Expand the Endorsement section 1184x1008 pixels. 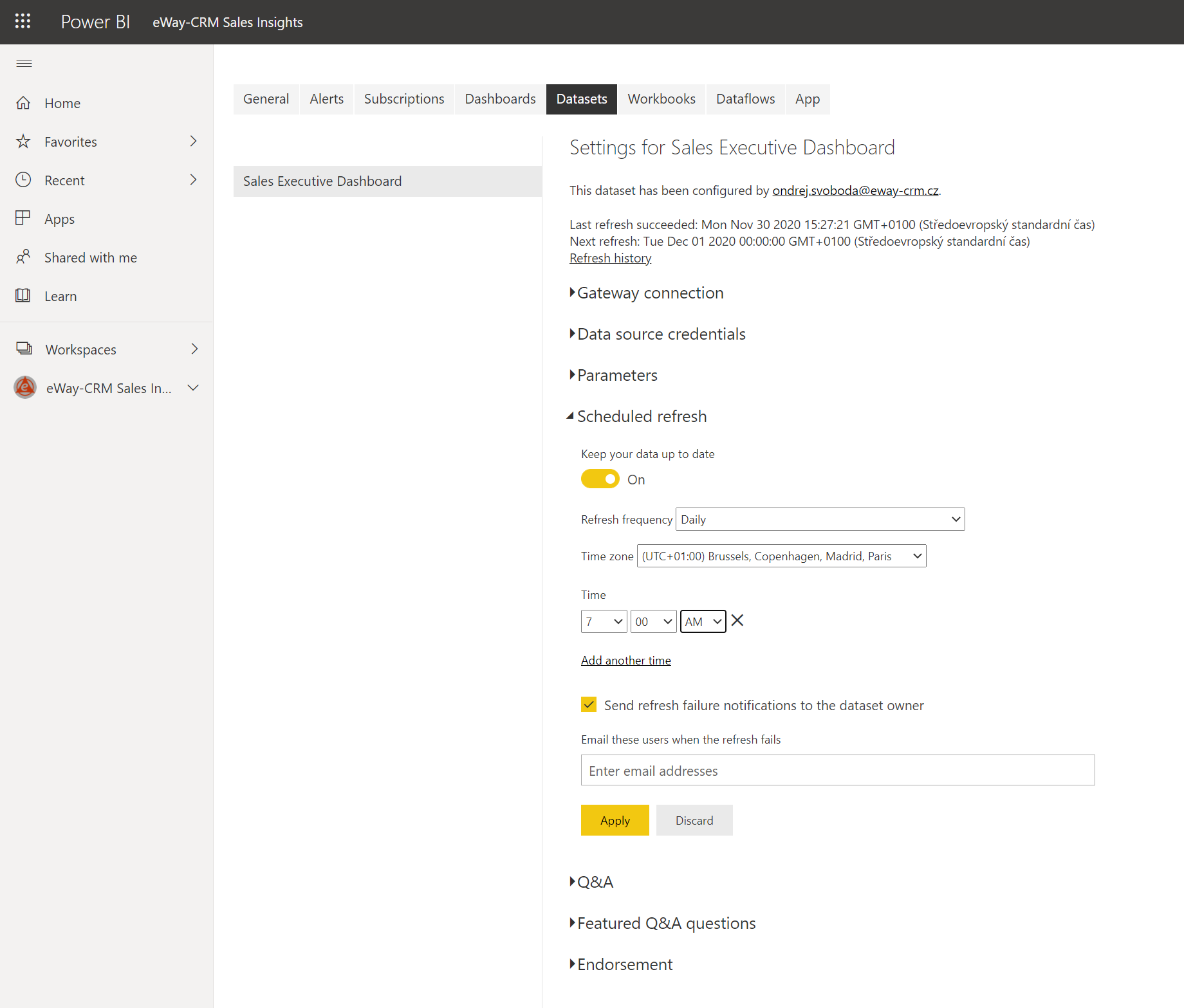pyautogui.click(x=622, y=965)
